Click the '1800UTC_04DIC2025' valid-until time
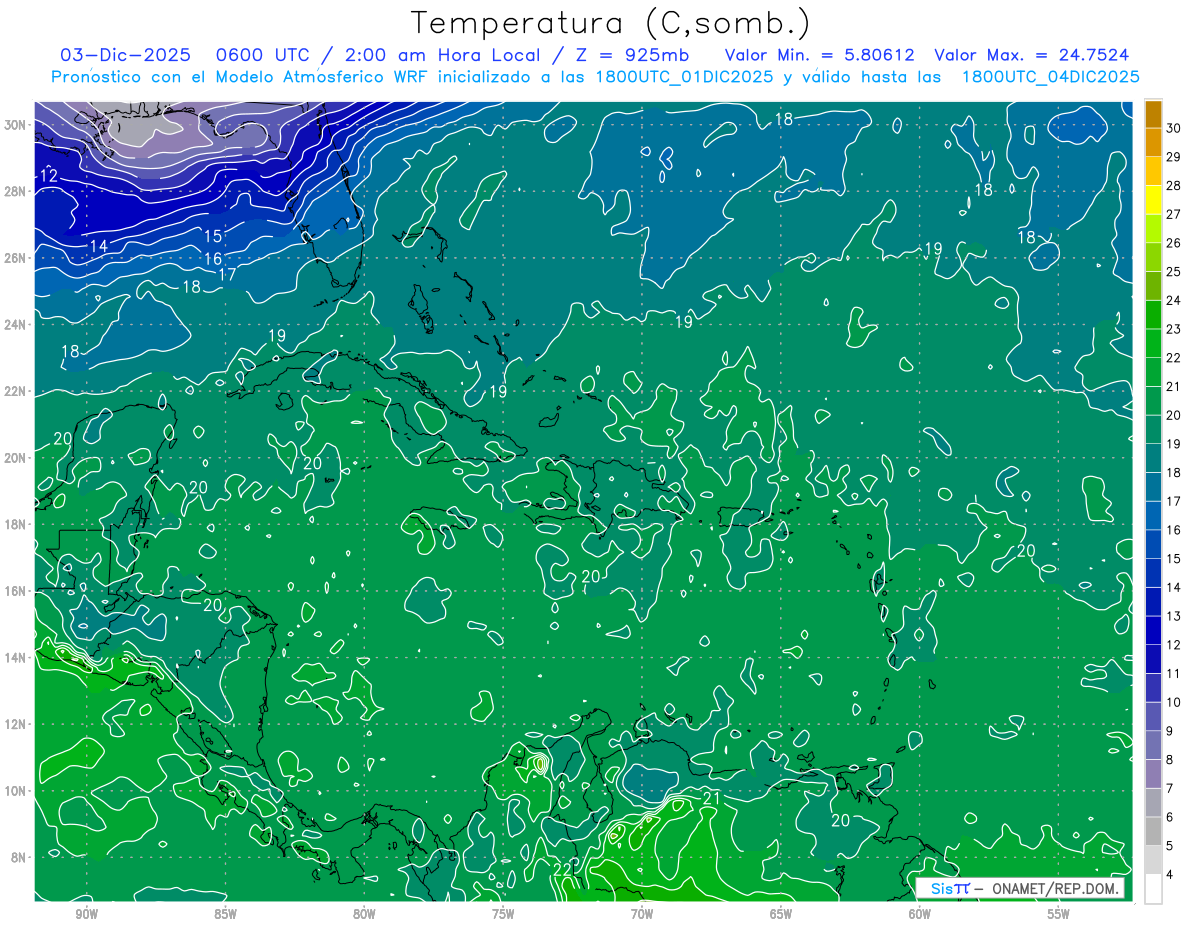Image resolution: width=1200 pixels, height=927 pixels. pos(1050,77)
